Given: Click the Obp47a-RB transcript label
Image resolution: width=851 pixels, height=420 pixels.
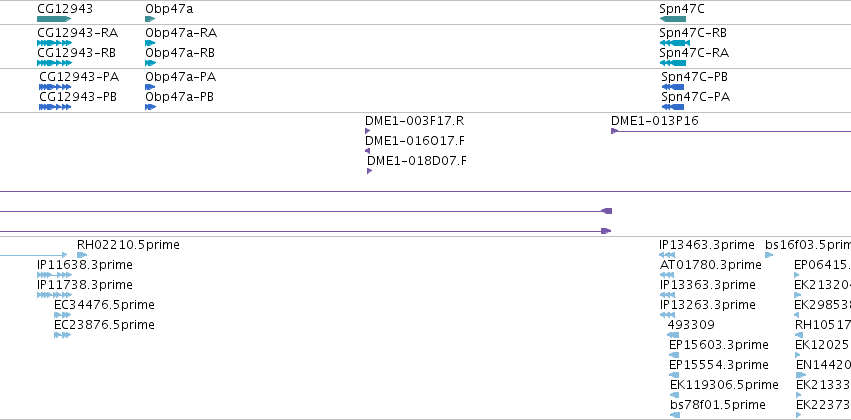Looking at the screenshot, I should pyautogui.click(x=180, y=53).
